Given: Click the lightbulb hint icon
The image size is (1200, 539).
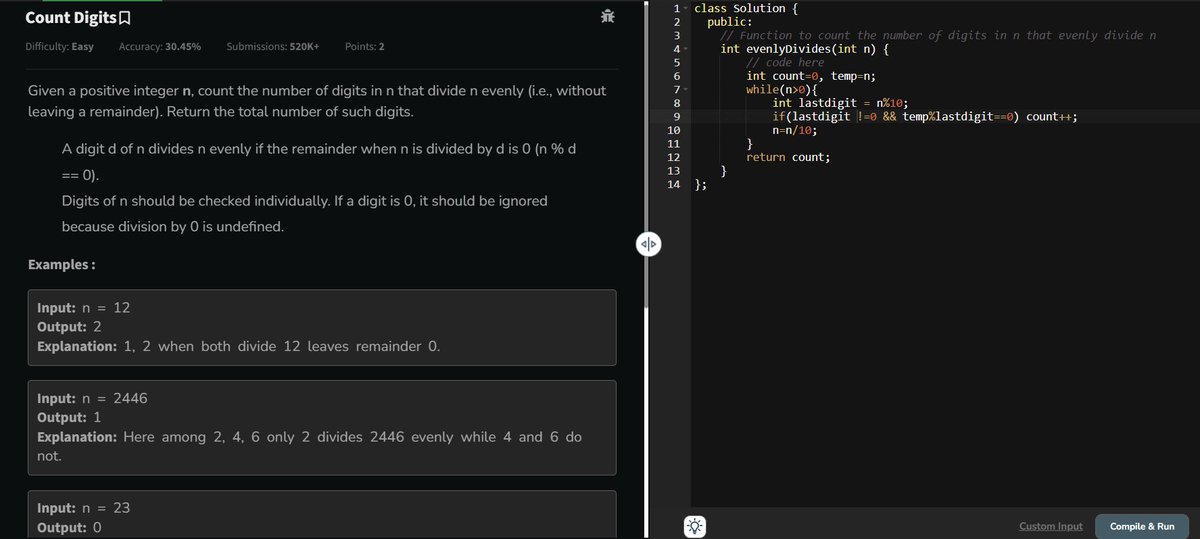Looking at the screenshot, I should click(x=695, y=526).
